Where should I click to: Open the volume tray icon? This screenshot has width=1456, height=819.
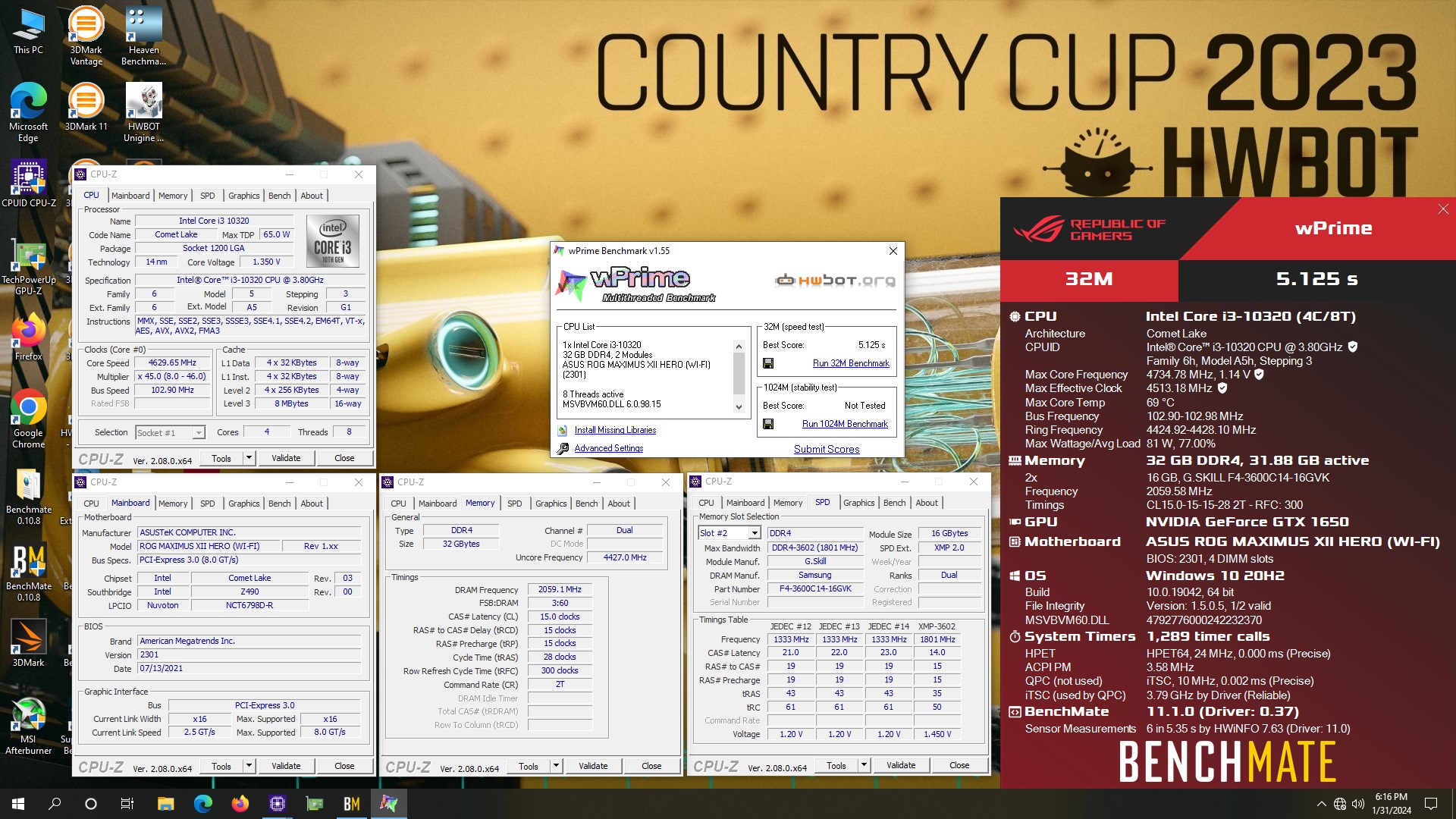coord(1357,804)
